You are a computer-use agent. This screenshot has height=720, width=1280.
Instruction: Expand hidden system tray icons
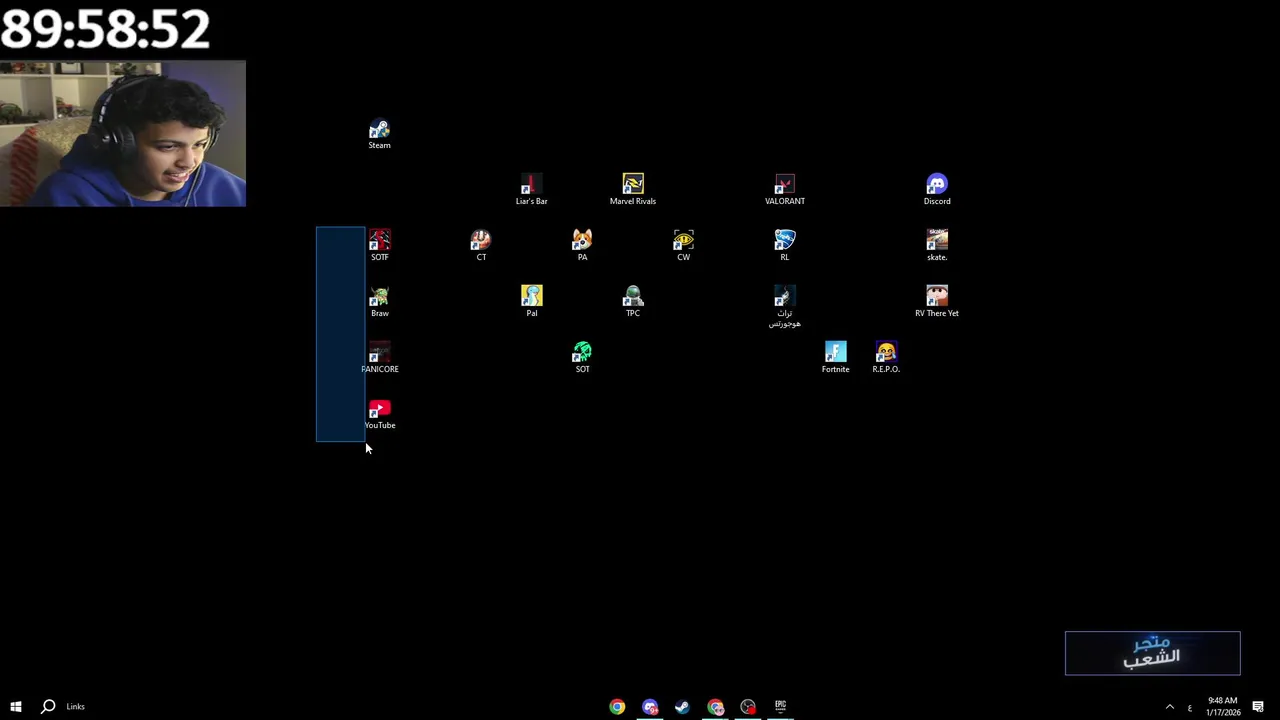pyautogui.click(x=1169, y=707)
